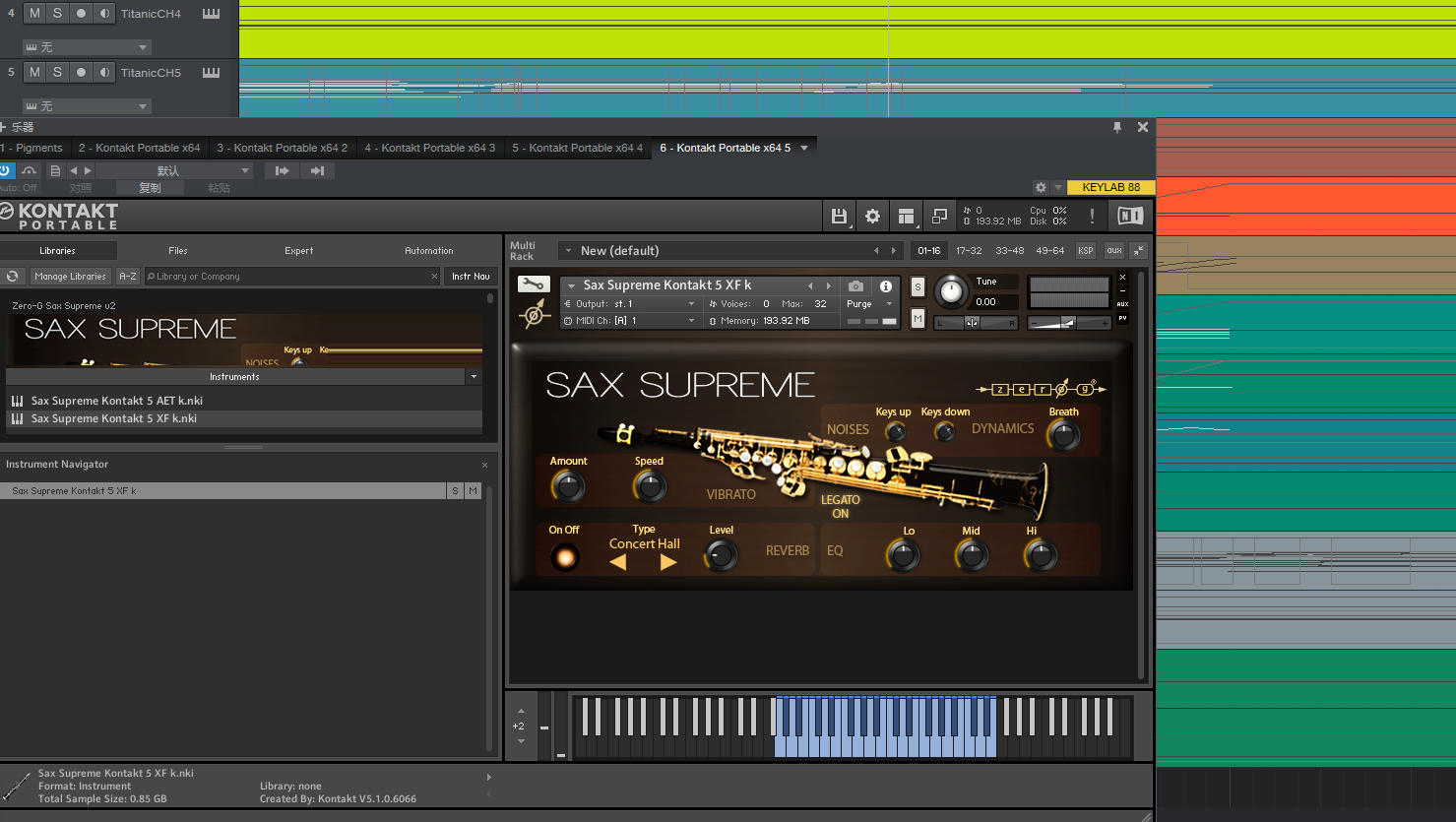
Task: Mute the TitanicCH5 track
Action: [34, 73]
